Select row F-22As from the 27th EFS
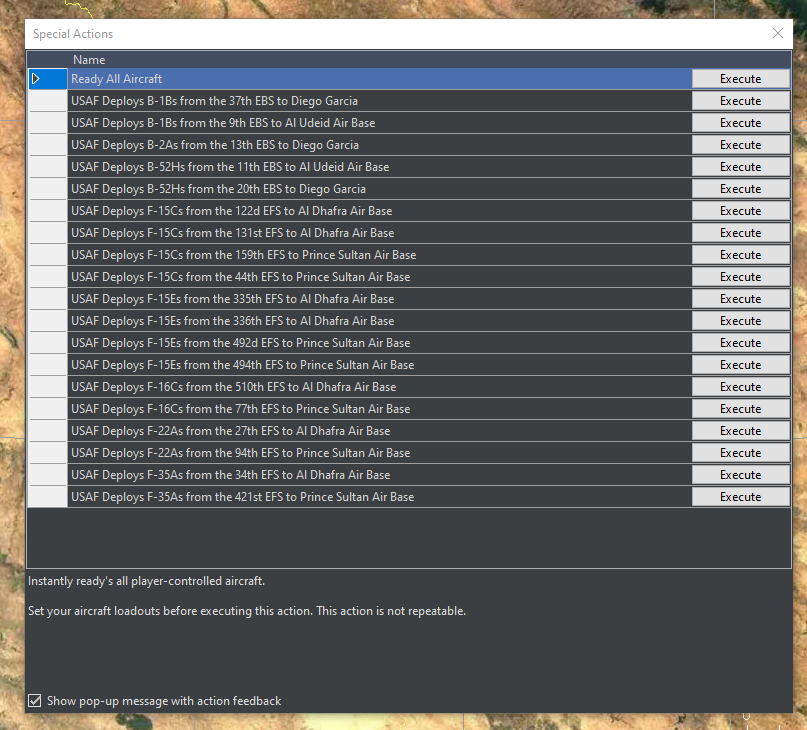 379,431
